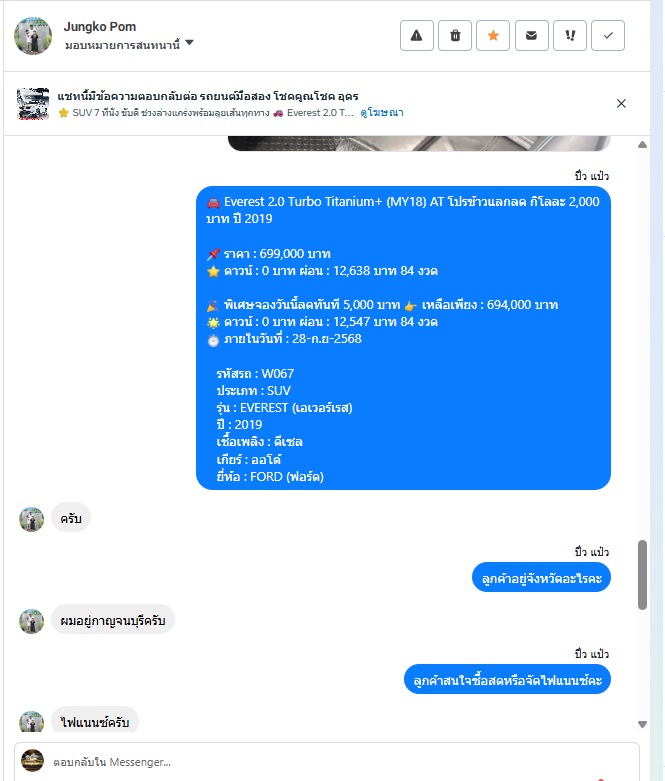Viewport: 665px width, 781px height.
Task: Click the scroll down arrow in chat
Action: (643, 724)
